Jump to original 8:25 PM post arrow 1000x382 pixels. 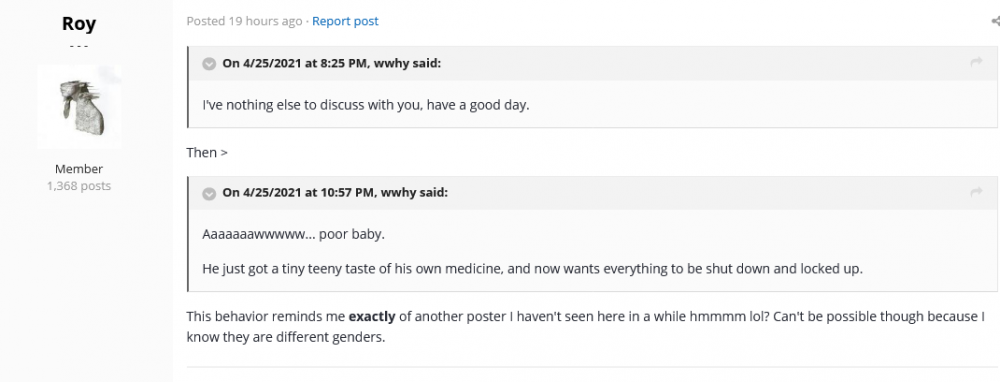[x=976, y=62]
